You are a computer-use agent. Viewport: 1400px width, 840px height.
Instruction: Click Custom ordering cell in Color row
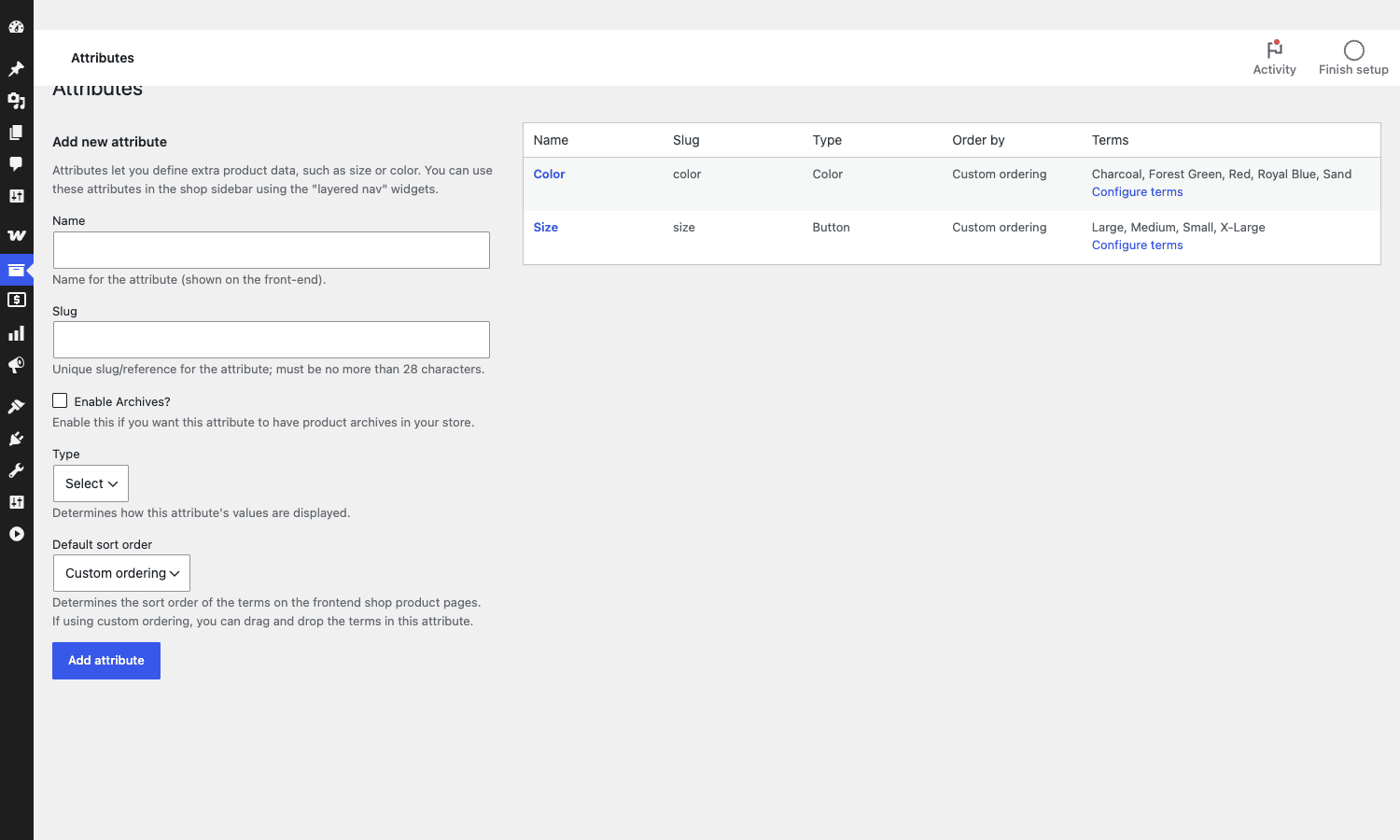pyautogui.click(x=1000, y=175)
